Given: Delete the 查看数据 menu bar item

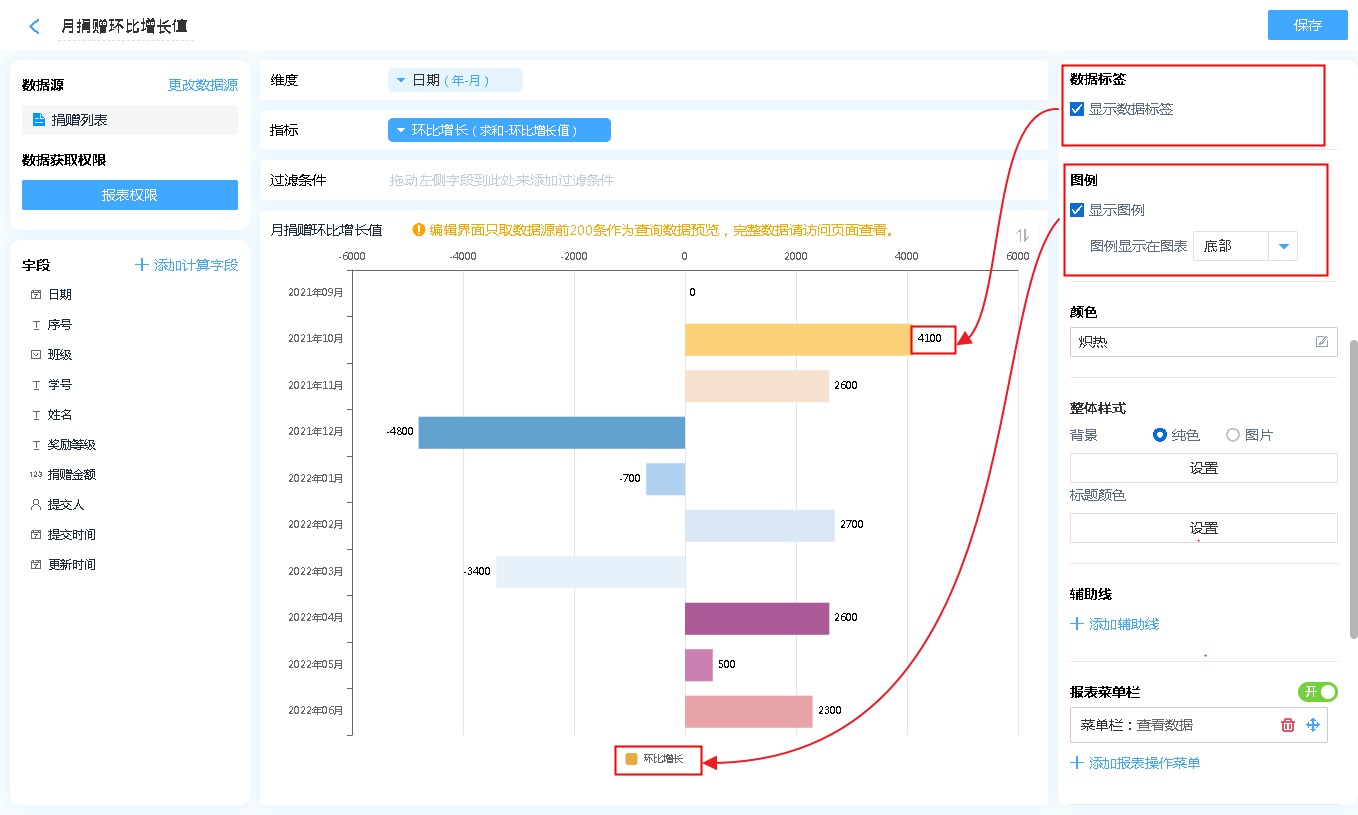Looking at the screenshot, I should coord(1288,725).
